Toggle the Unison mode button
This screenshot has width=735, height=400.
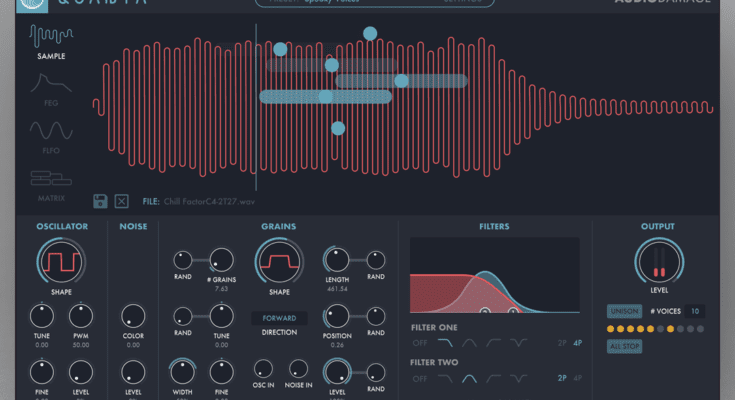pyautogui.click(x=624, y=311)
